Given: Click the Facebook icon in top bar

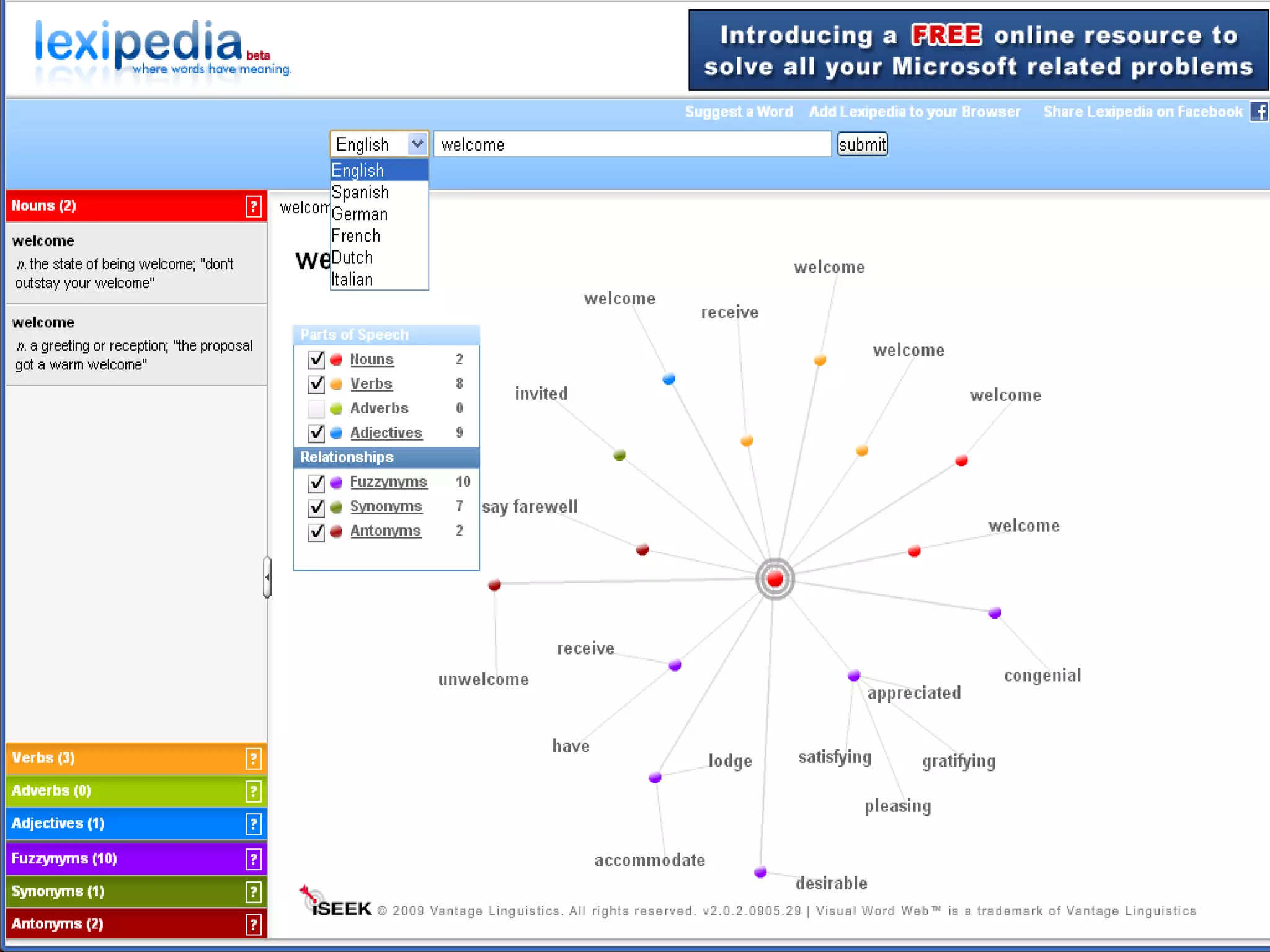Looking at the screenshot, I should pos(1258,112).
